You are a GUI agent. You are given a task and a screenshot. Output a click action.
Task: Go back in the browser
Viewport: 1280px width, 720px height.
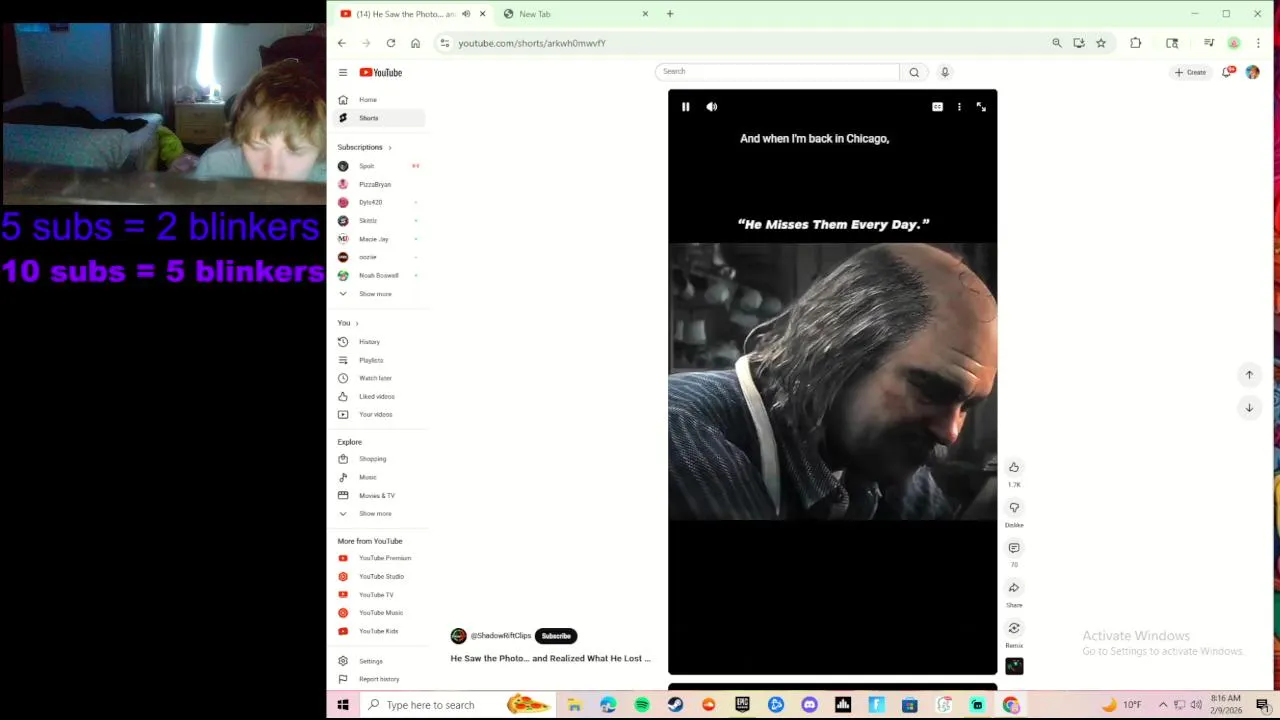[342, 43]
